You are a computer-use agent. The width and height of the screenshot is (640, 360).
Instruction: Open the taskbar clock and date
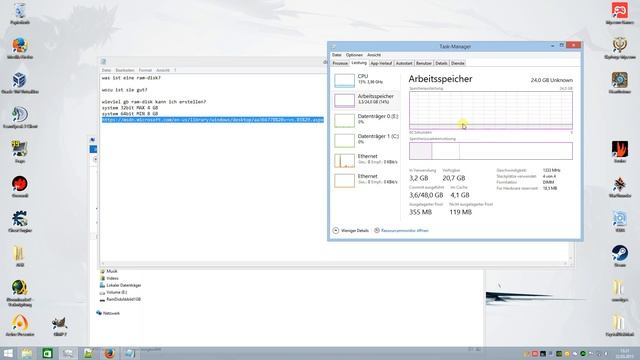coord(624,353)
